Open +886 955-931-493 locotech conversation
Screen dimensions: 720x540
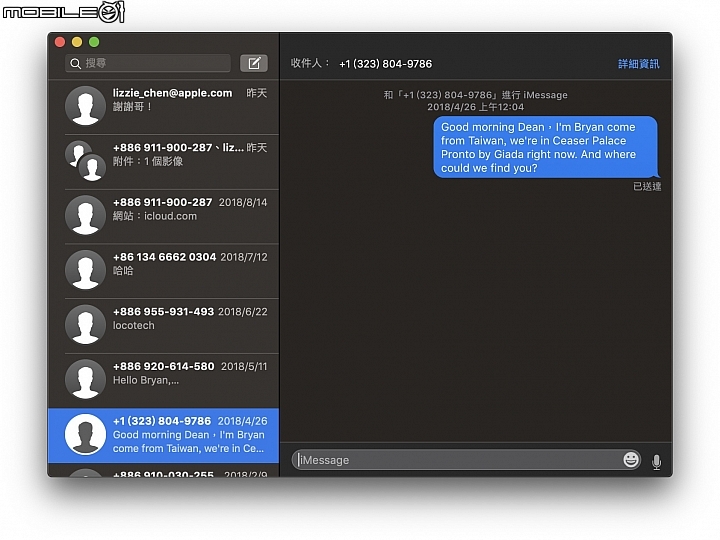pos(163,326)
